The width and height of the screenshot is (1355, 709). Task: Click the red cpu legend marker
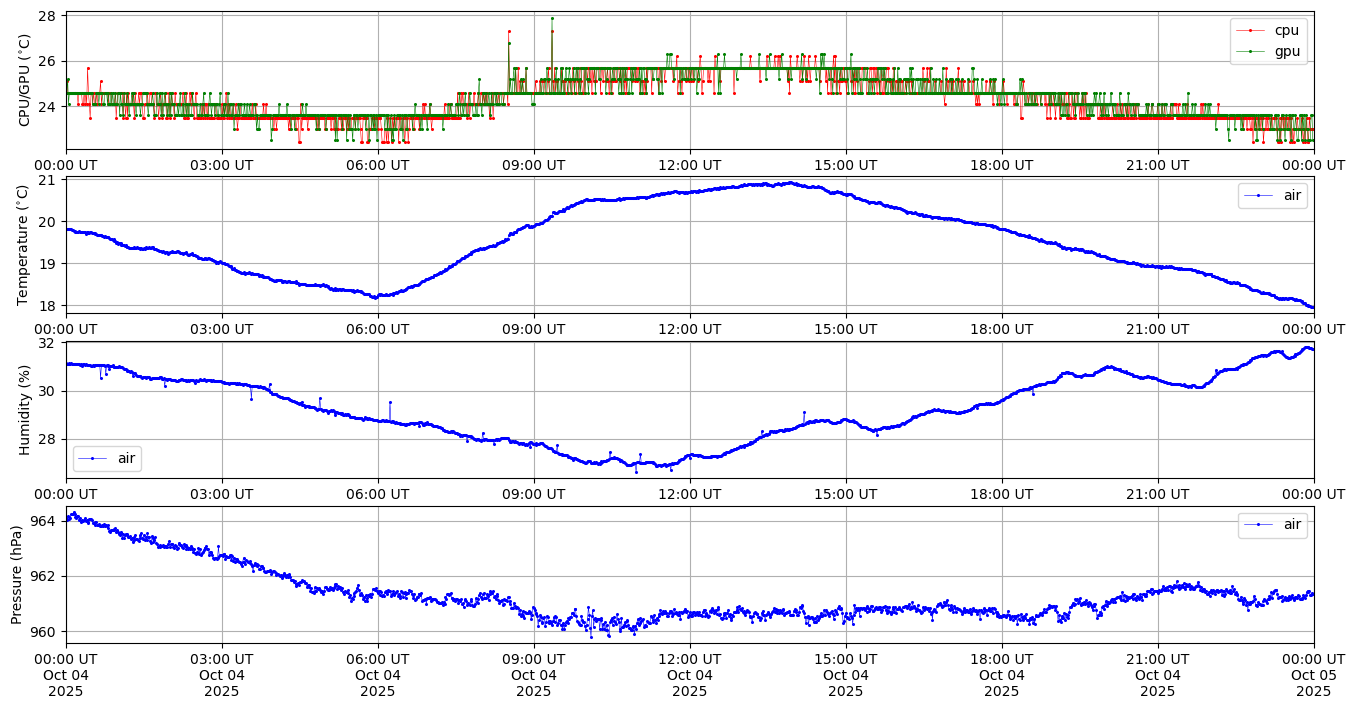[x=1250, y=30]
